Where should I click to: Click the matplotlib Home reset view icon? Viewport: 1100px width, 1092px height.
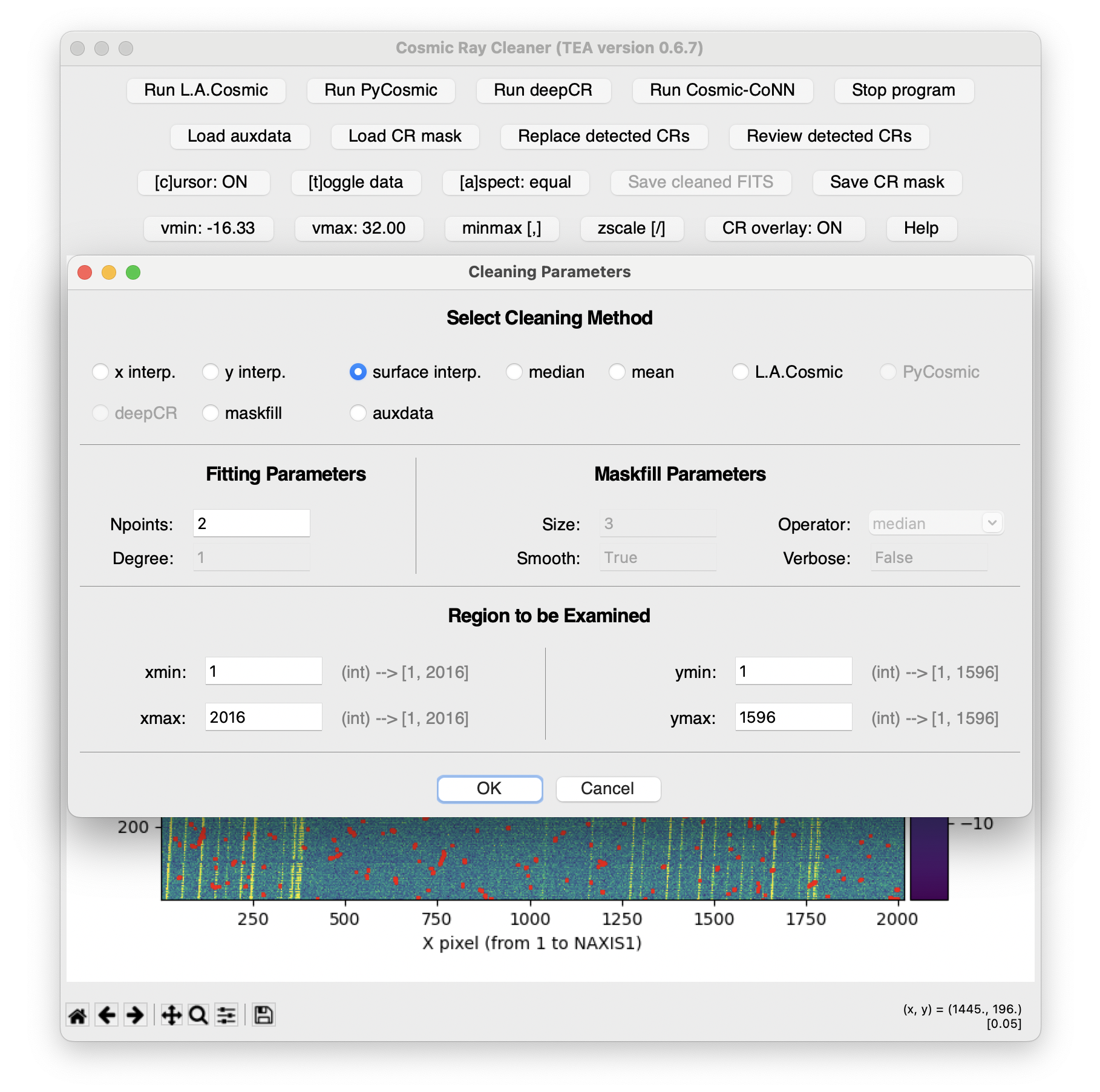click(x=77, y=1015)
